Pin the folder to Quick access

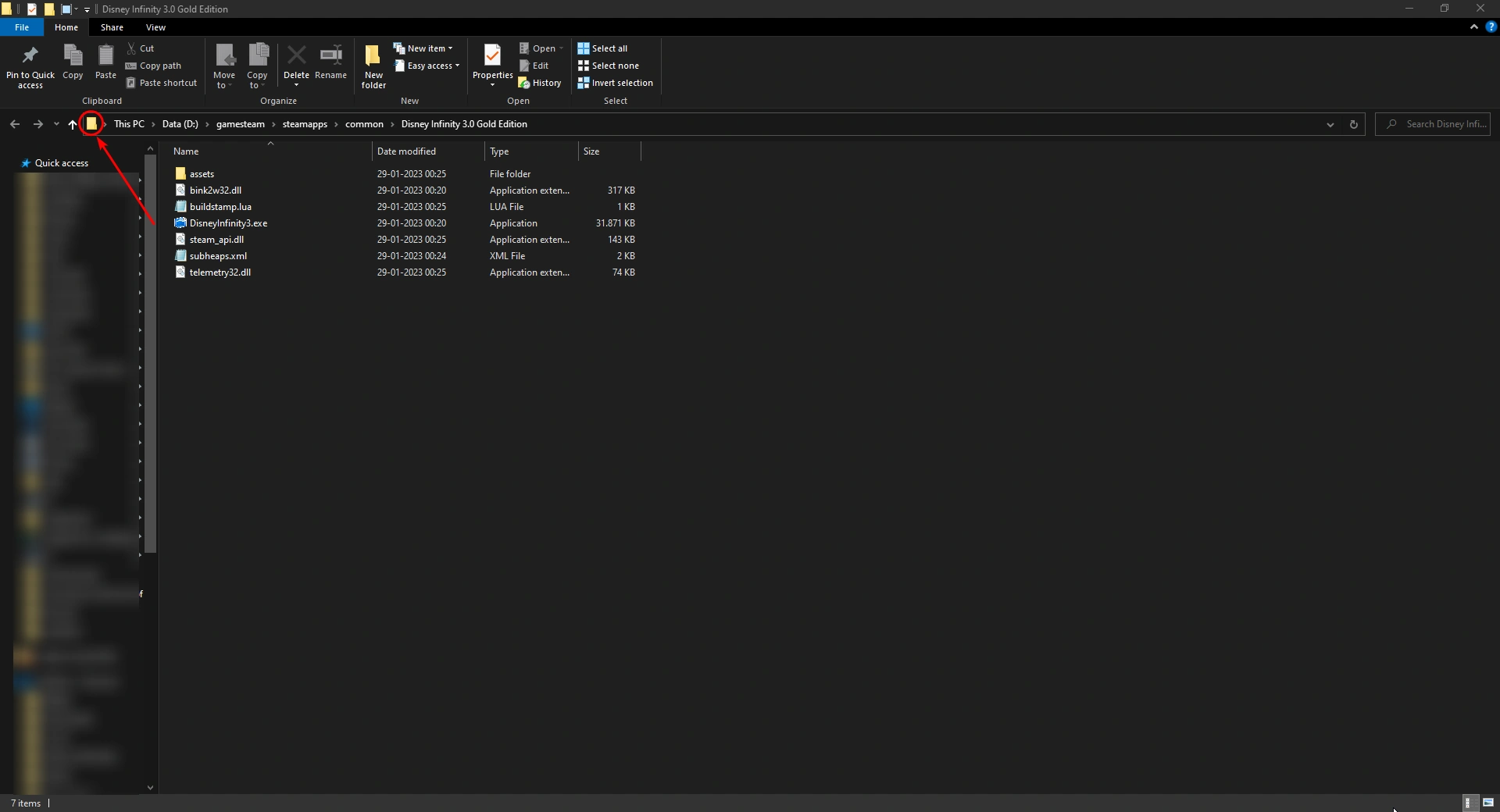tap(30, 66)
